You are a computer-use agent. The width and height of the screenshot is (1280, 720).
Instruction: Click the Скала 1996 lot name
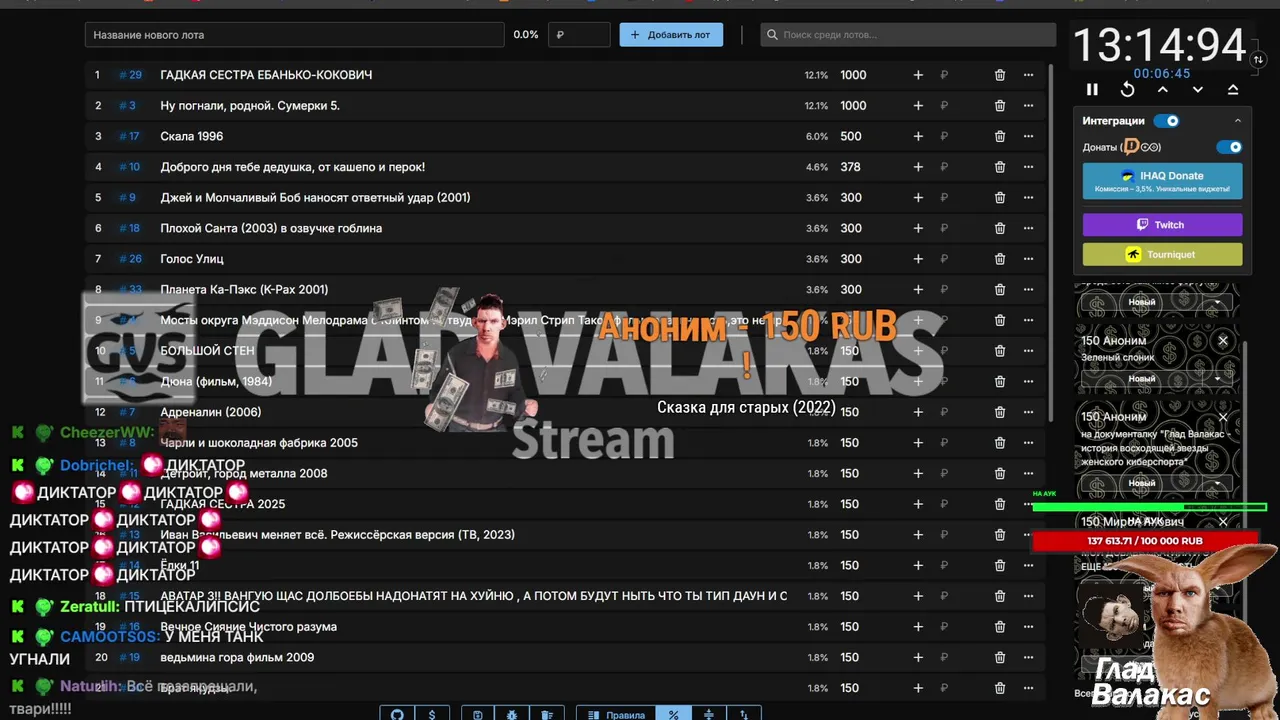pyautogui.click(x=192, y=136)
